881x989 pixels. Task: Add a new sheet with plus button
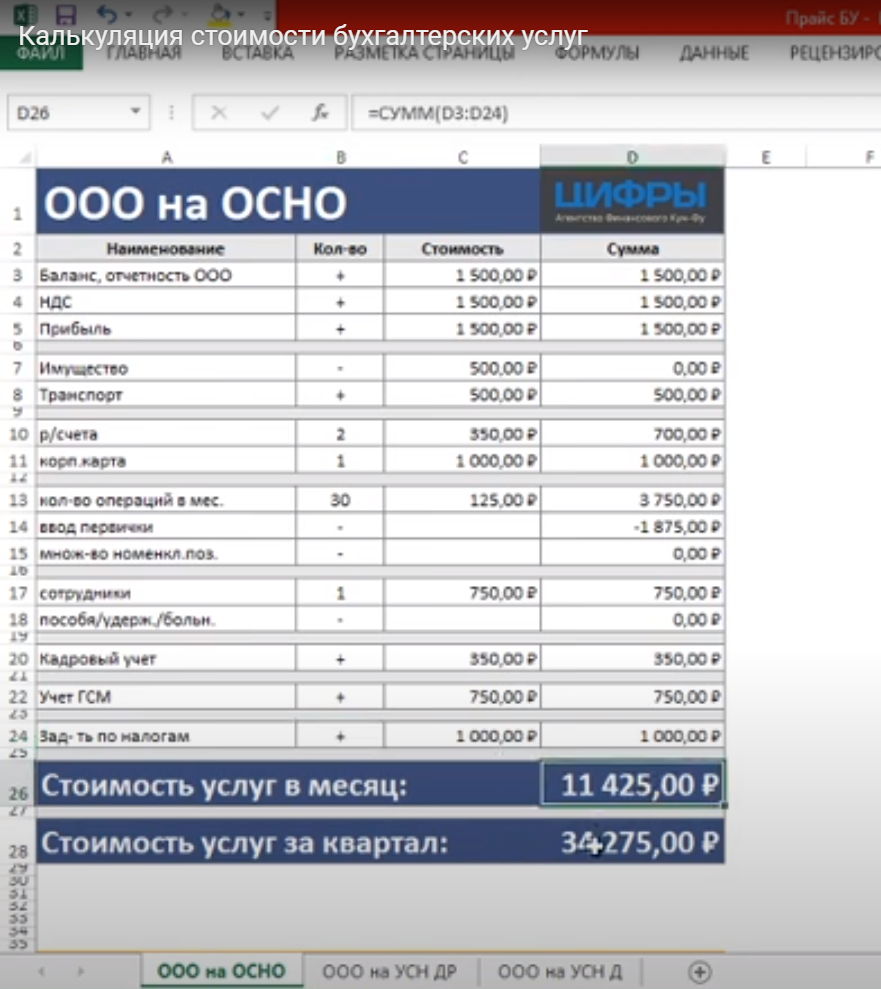[699, 971]
